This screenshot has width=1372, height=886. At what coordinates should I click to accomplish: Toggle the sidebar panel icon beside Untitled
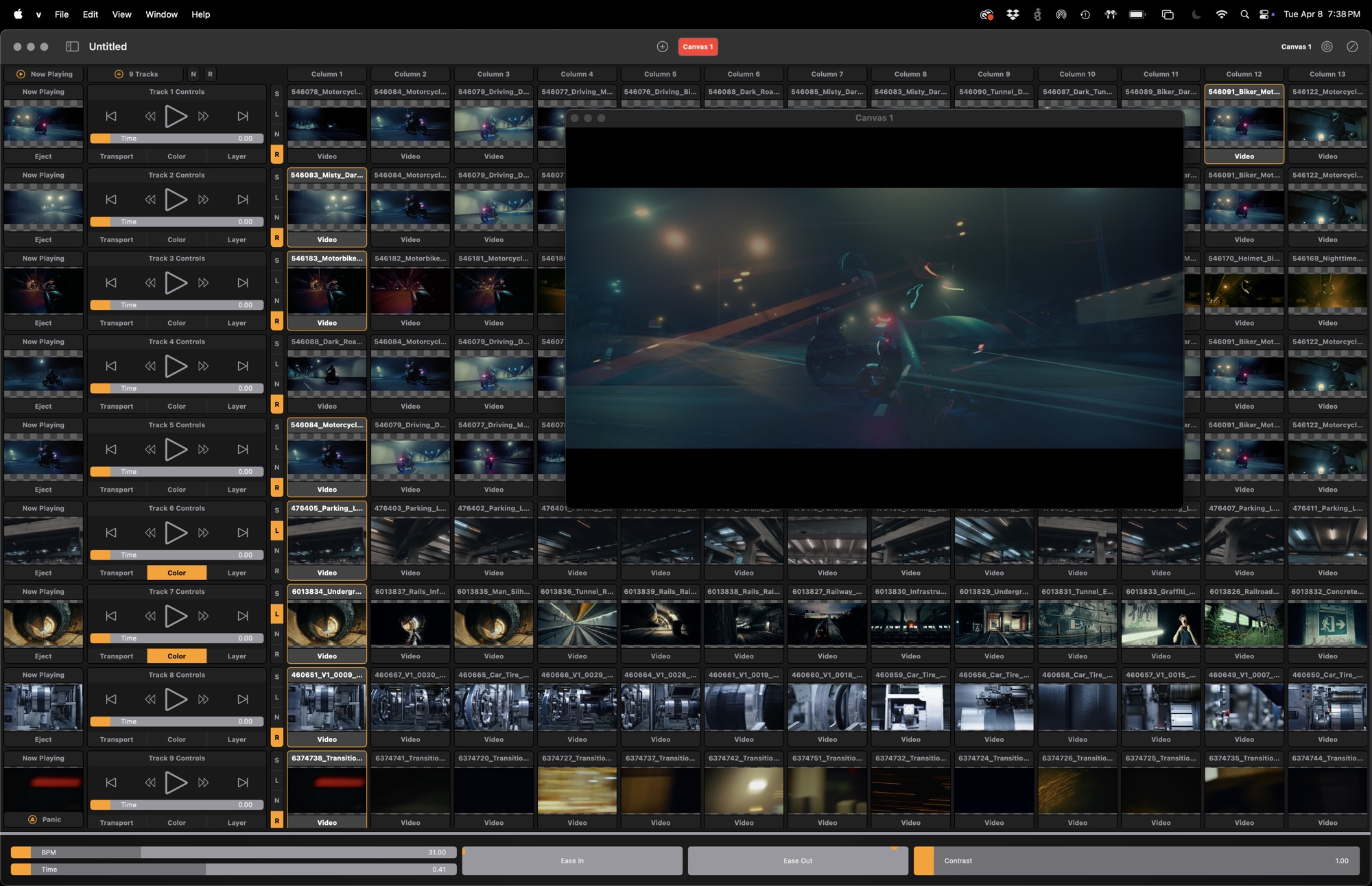(x=72, y=47)
